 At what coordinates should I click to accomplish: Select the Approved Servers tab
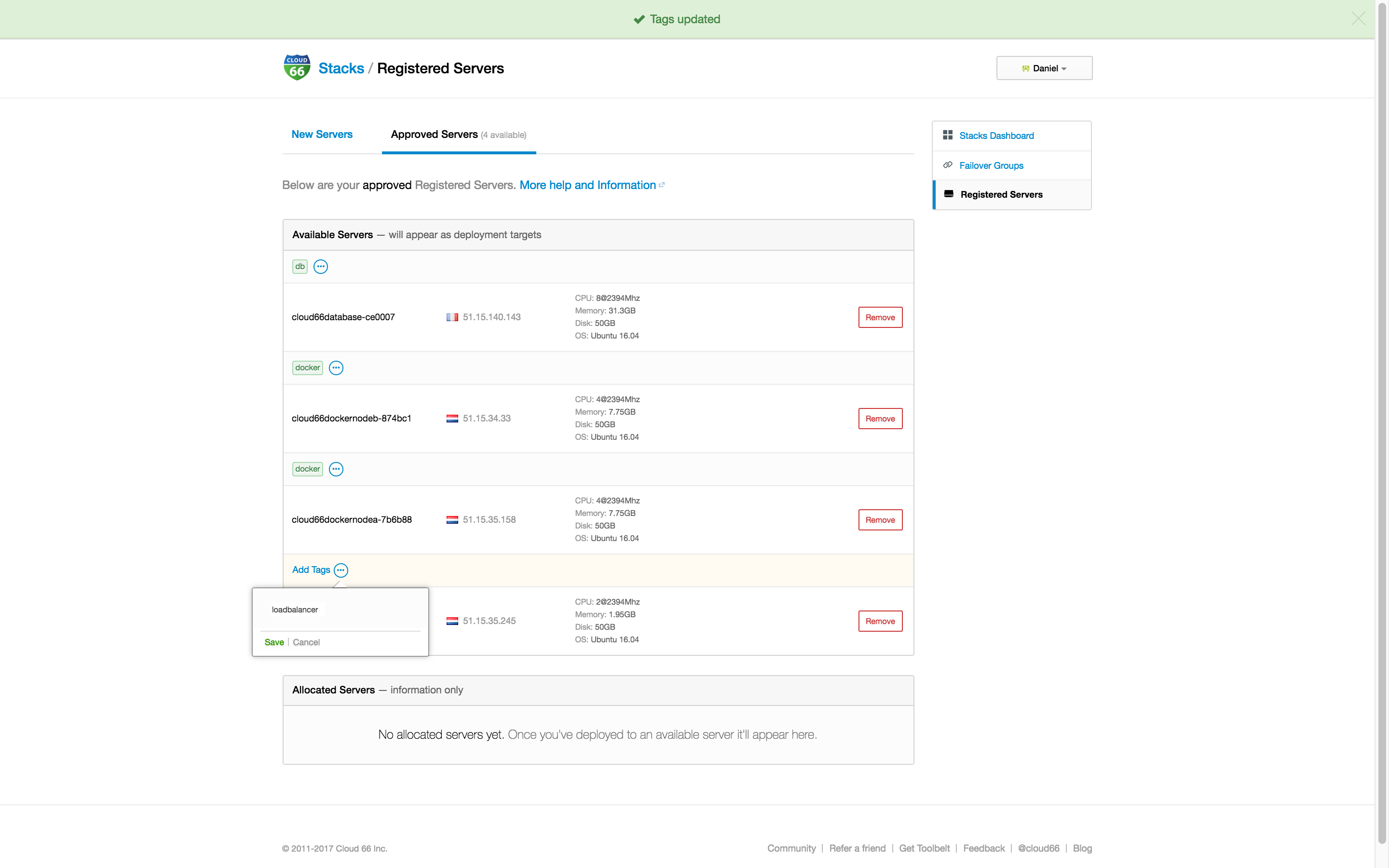[434, 135]
